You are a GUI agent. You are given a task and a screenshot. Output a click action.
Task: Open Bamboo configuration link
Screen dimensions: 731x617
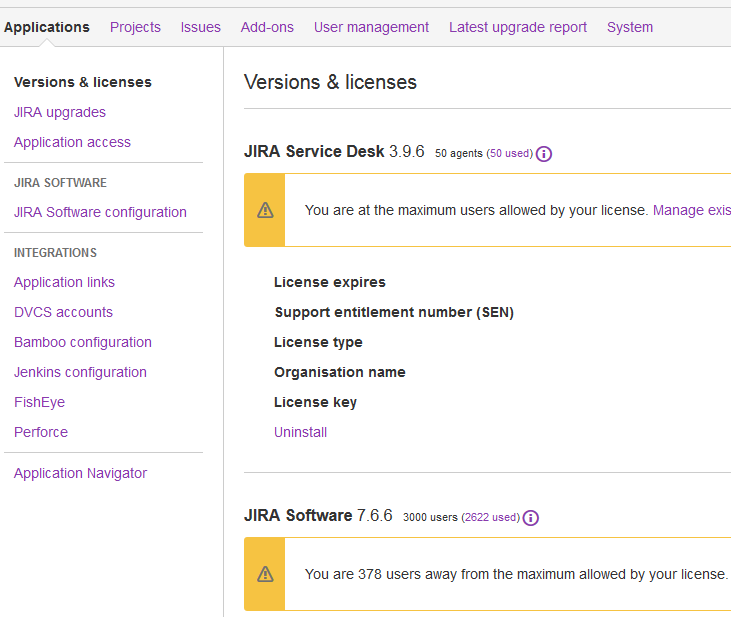(83, 342)
